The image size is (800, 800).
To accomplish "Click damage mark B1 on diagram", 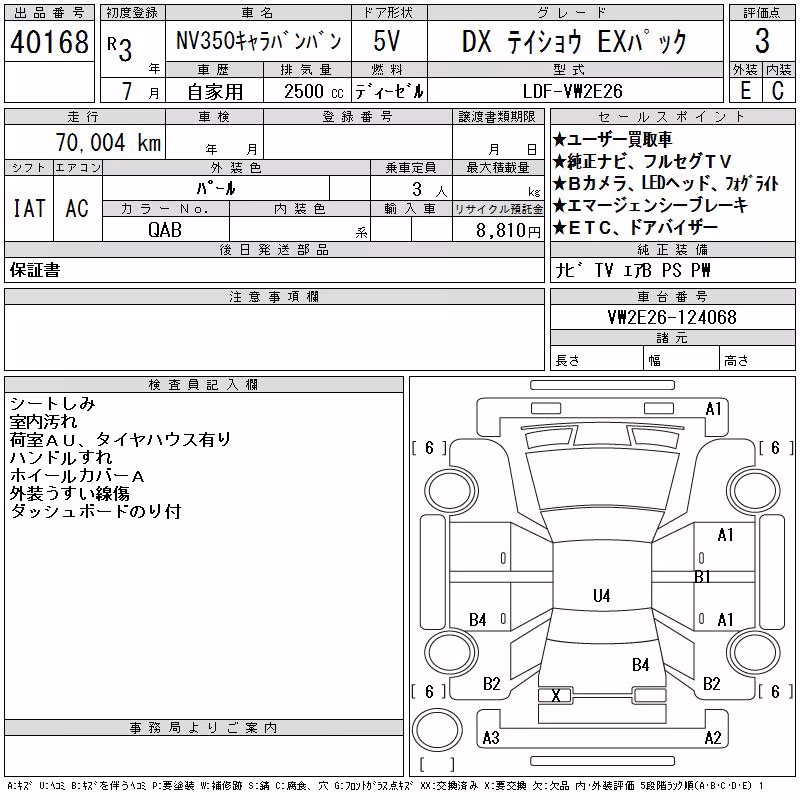I will click(x=703, y=577).
